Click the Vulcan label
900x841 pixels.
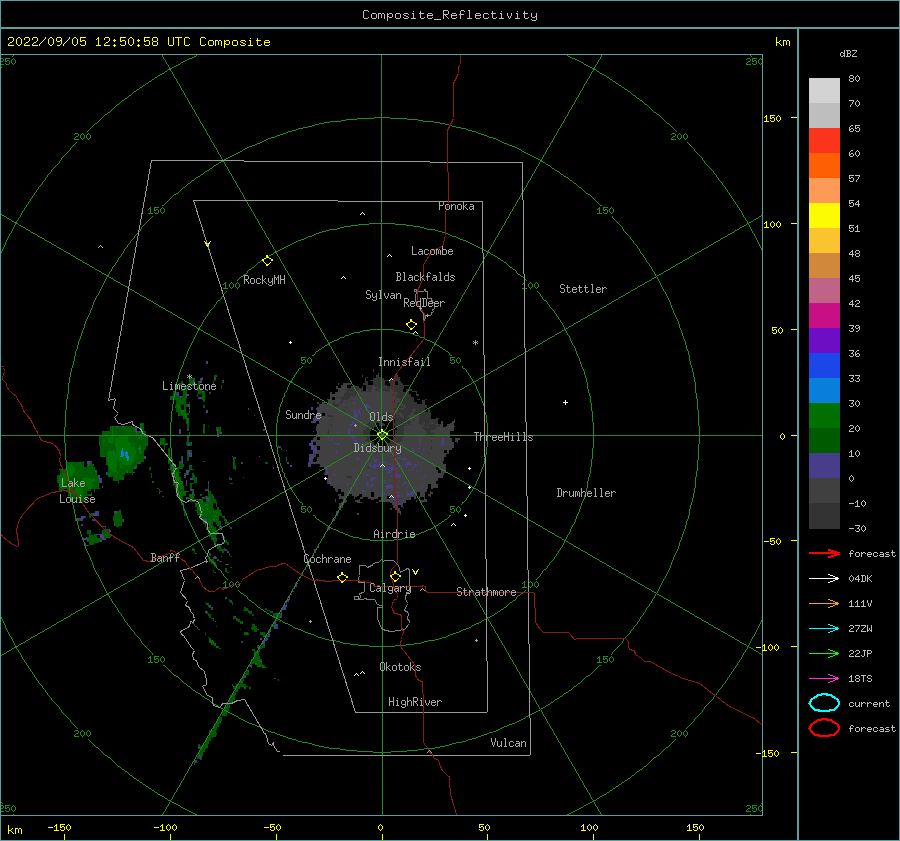click(509, 743)
